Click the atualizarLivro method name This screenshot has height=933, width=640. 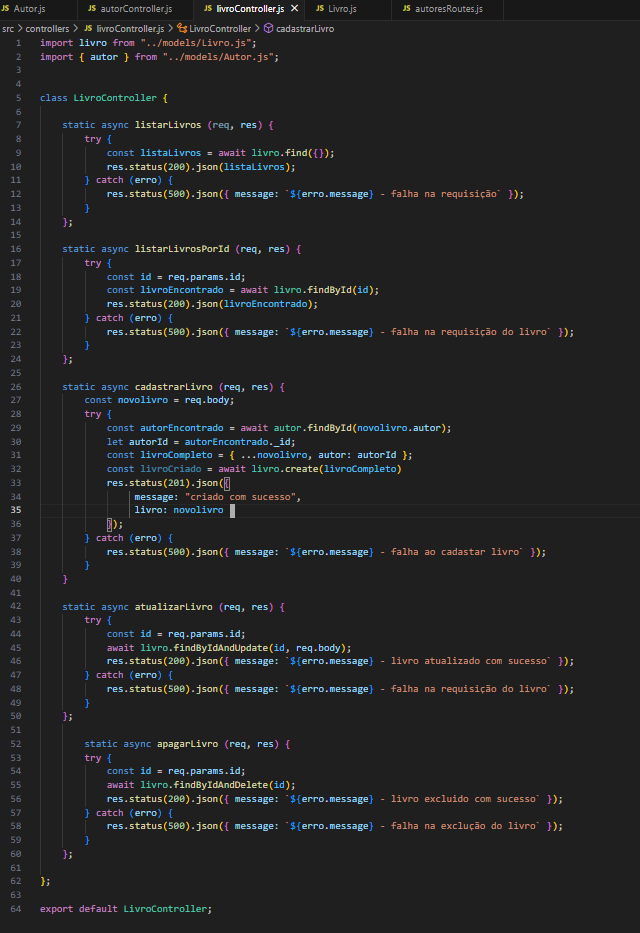[x=173, y=607]
